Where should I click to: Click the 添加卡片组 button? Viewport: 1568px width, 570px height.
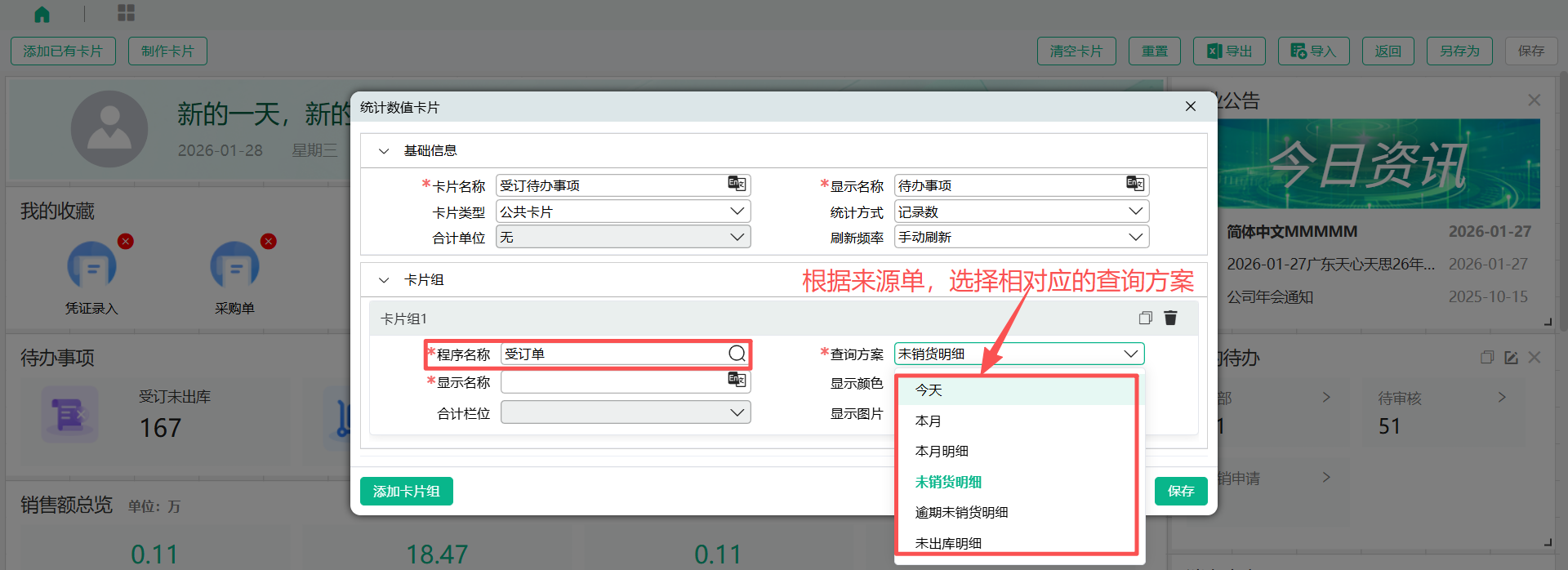[x=406, y=491]
